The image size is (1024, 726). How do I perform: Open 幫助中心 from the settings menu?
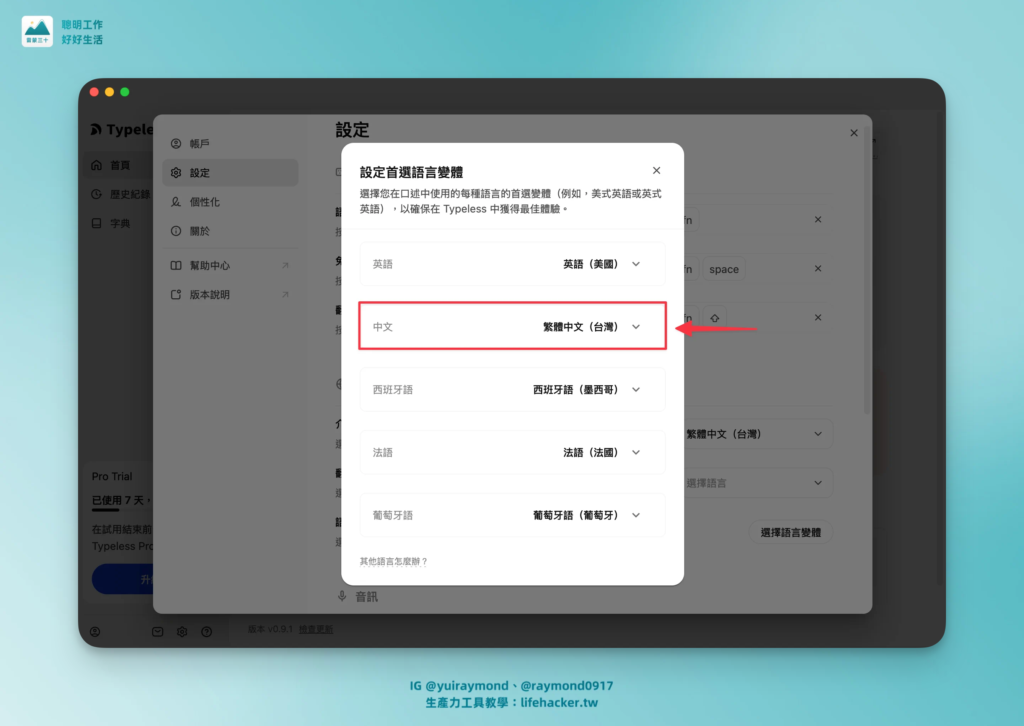point(207,265)
